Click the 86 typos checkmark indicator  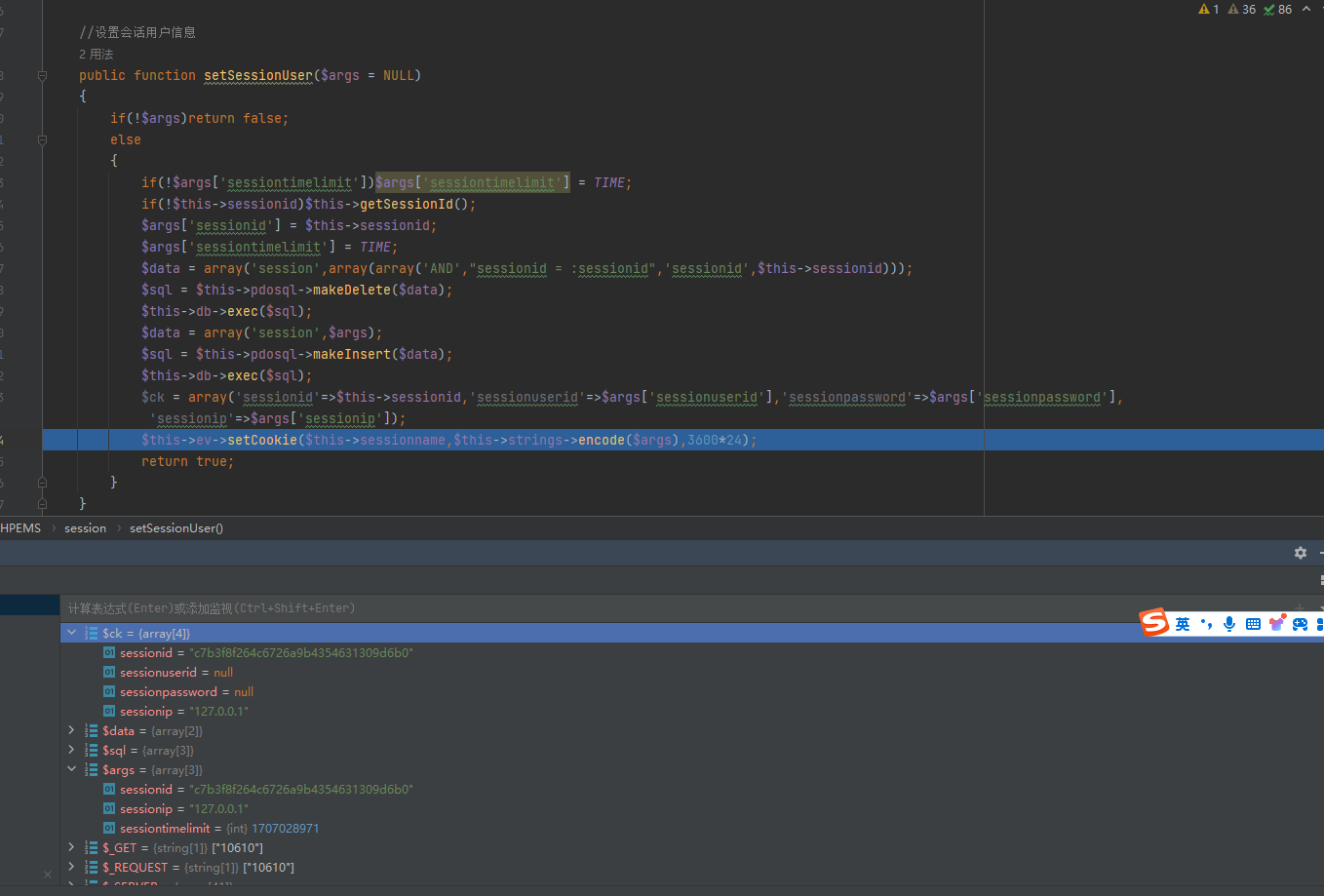pyautogui.click(x=1278, y=10)
